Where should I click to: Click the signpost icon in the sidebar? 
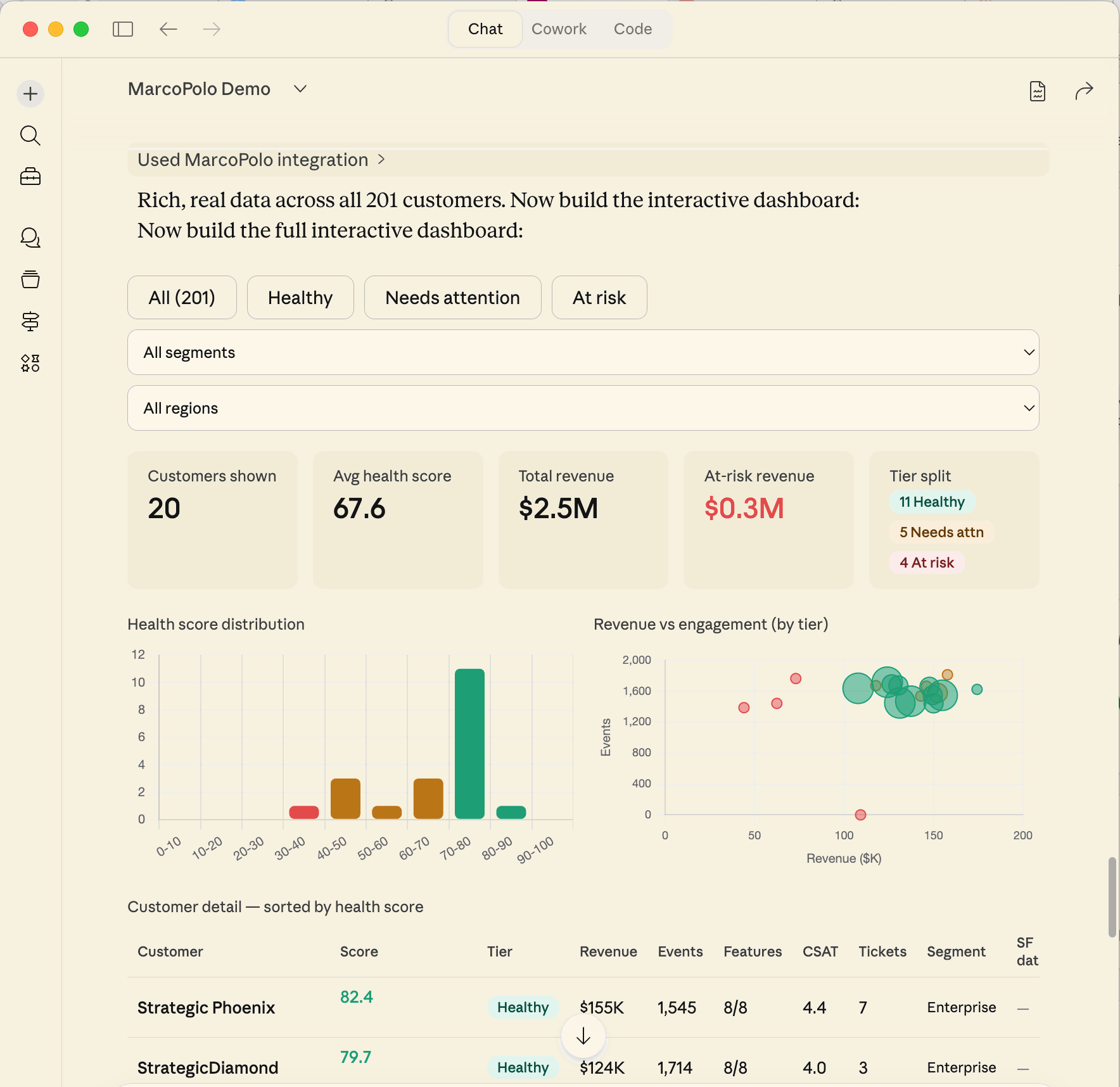click(30, 321)
